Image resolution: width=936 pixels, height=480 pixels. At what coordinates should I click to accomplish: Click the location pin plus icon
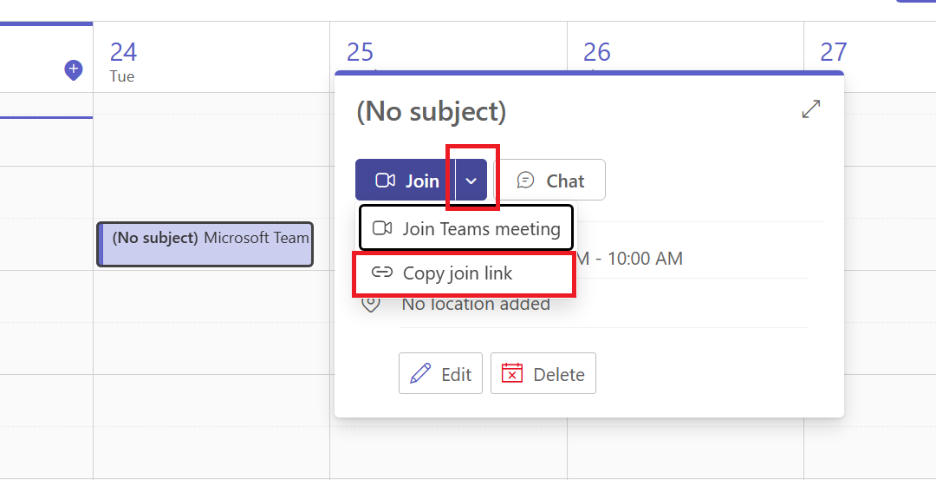pyautogui.click(x=73, y=70)
